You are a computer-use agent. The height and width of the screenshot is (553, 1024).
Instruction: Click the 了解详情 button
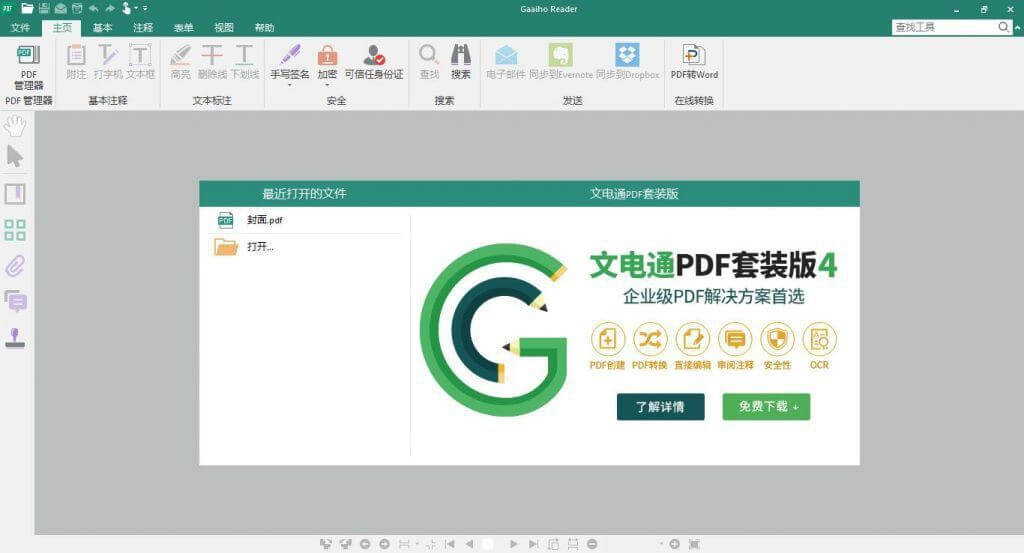[x=660, y=407]
